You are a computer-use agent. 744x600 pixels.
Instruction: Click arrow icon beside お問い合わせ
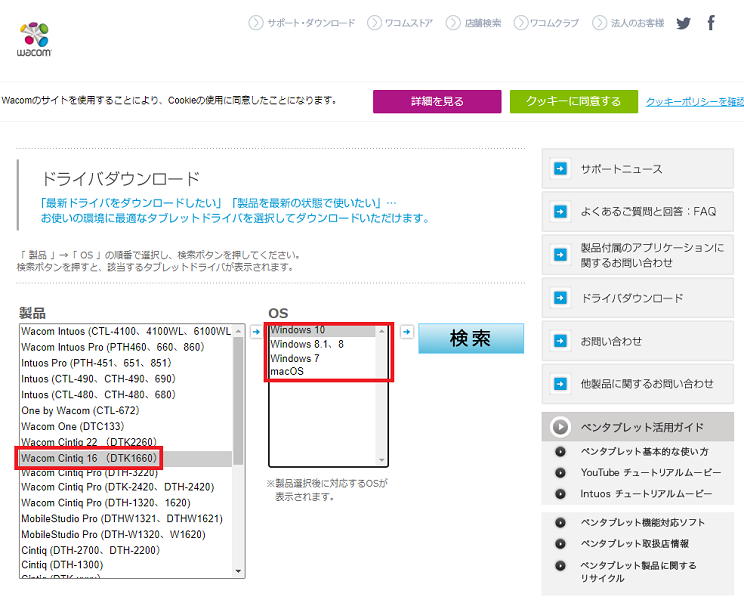[x=560, y=341]
